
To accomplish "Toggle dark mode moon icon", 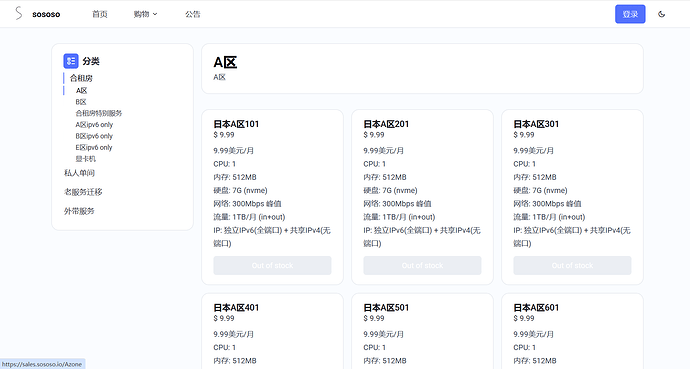I will pos(661,14).
